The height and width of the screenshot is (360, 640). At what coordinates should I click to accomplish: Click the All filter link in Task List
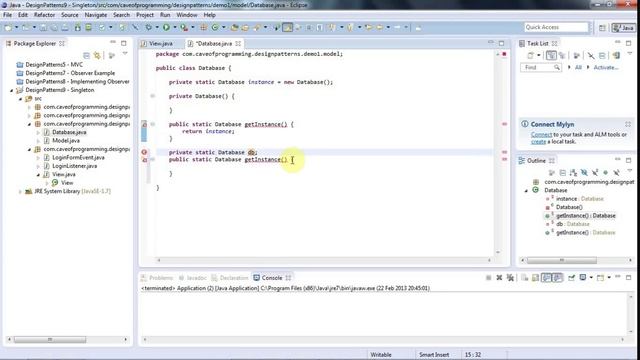578,67
